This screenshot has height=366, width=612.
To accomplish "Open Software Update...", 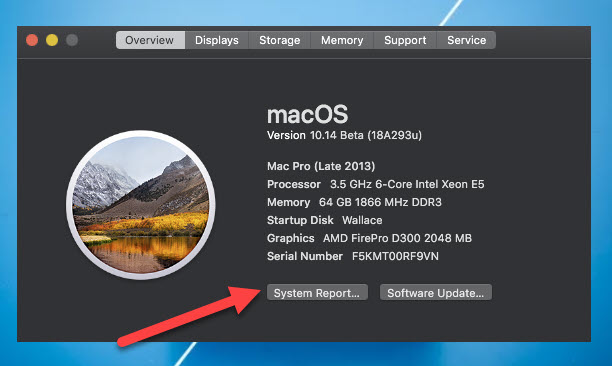I will 436,293.
